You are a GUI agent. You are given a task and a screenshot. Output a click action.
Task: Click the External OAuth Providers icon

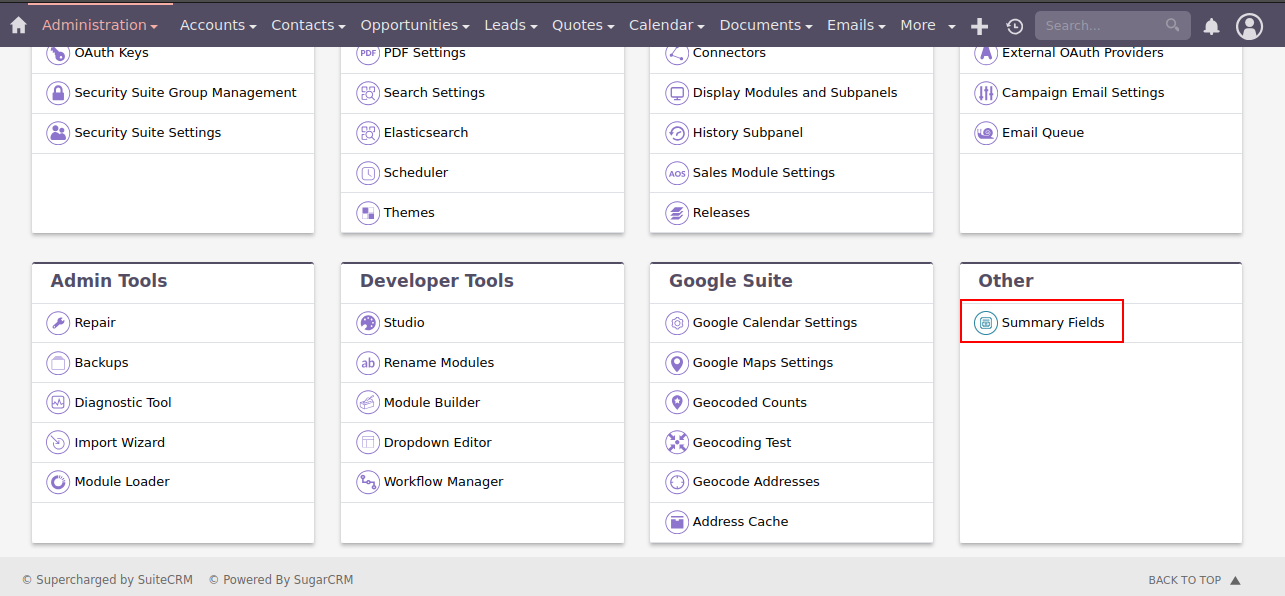(x=986, y=53)
